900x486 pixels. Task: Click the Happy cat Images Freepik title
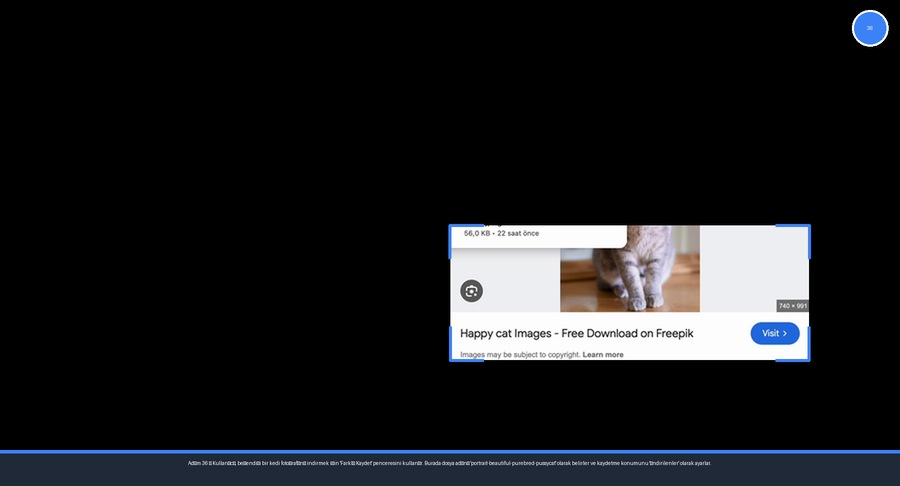[x=576, y=333]
